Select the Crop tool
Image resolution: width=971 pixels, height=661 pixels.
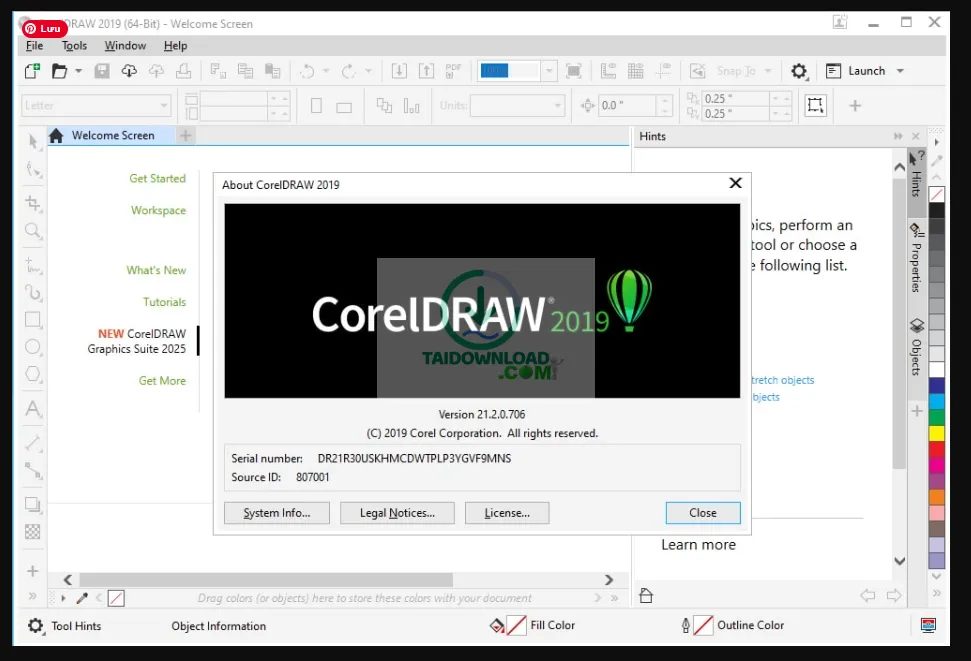coord(31,202)
